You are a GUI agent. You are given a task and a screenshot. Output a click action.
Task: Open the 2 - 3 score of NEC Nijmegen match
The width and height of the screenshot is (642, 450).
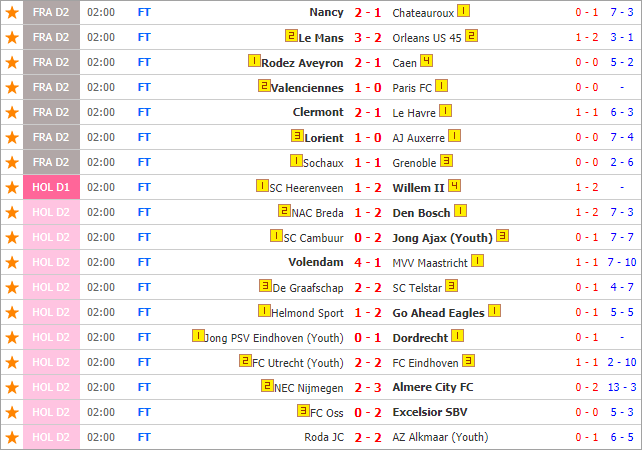pos(368,387)
